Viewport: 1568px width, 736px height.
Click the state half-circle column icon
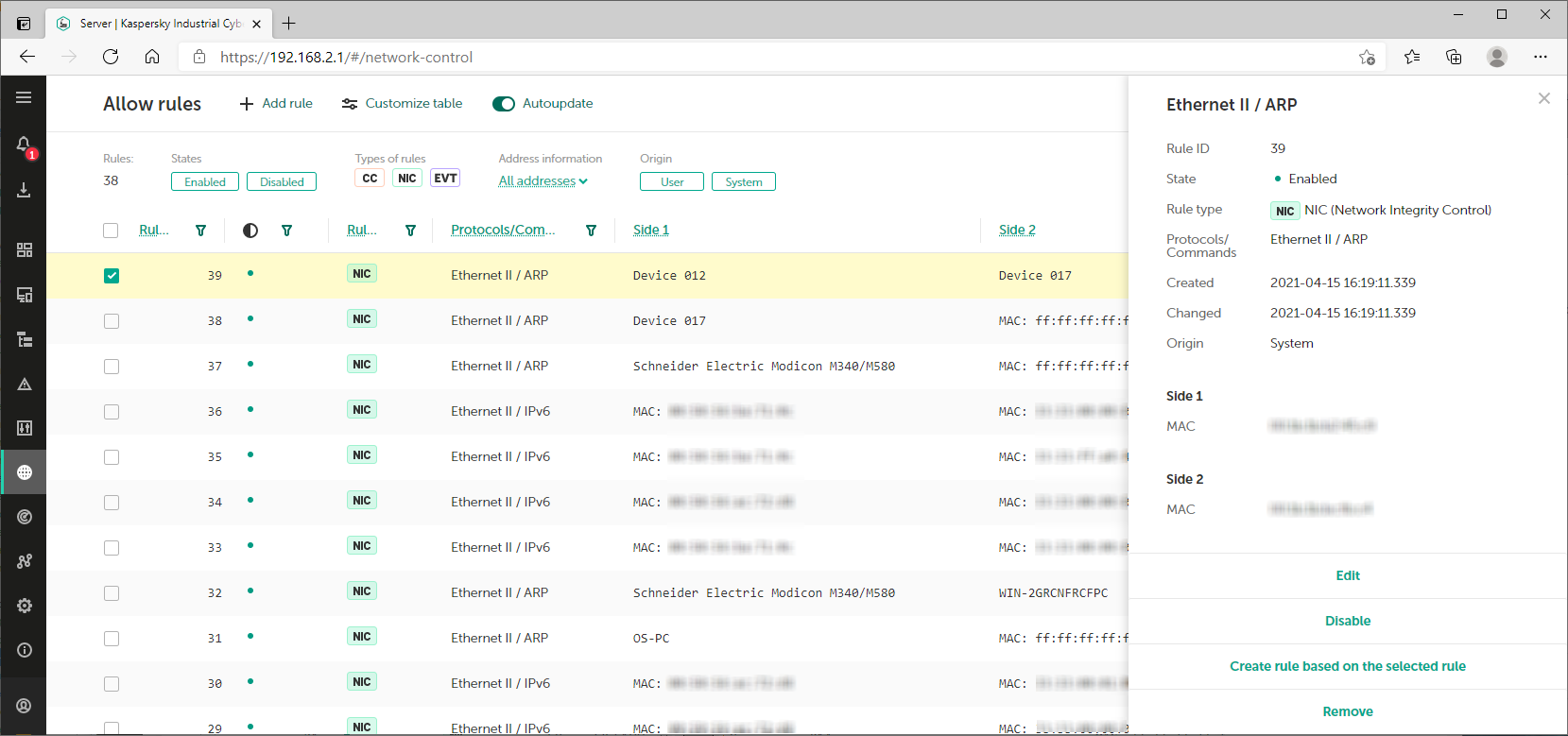[250, 231]
